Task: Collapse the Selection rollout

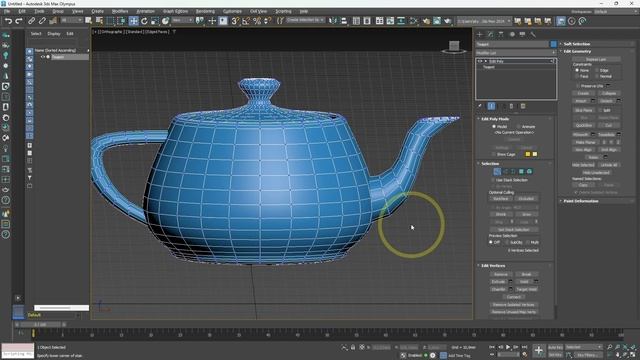Action: [490, 163]
